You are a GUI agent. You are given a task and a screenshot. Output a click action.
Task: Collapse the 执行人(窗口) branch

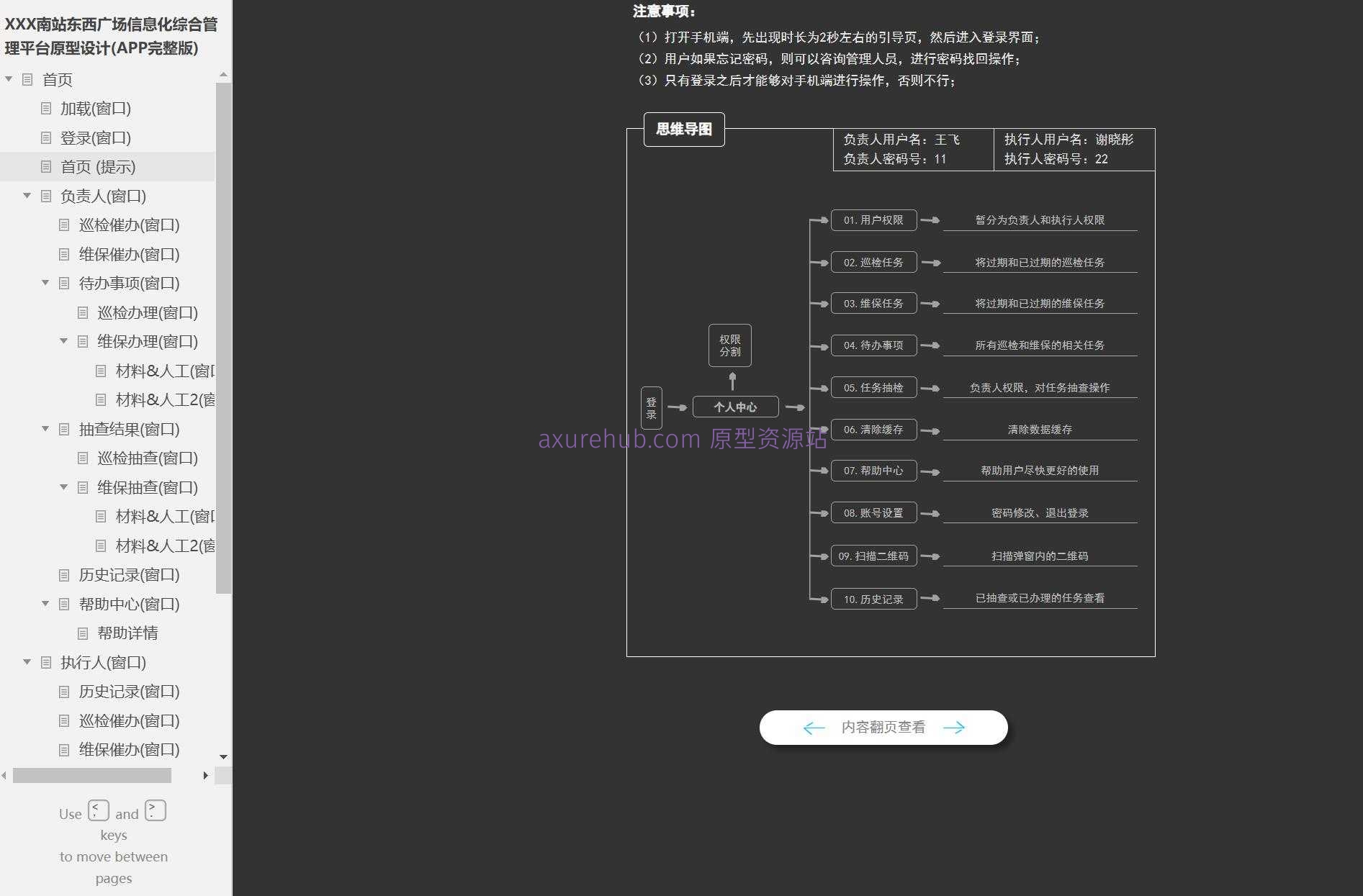(x=27, y=662)
